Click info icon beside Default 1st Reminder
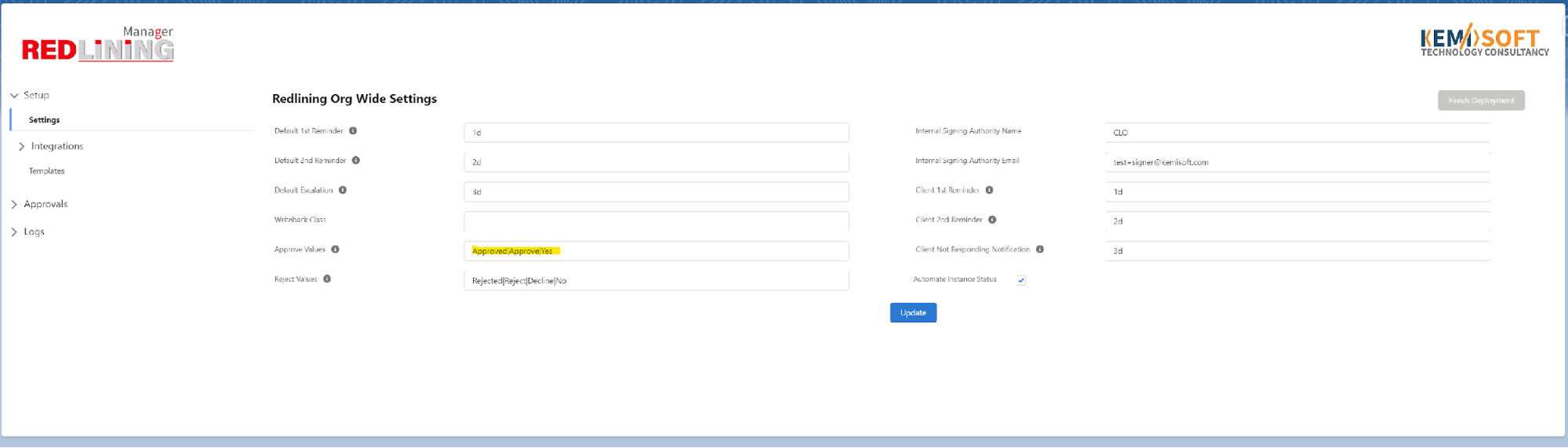This screenshot has width=1568, height=448. coord(353,131)
